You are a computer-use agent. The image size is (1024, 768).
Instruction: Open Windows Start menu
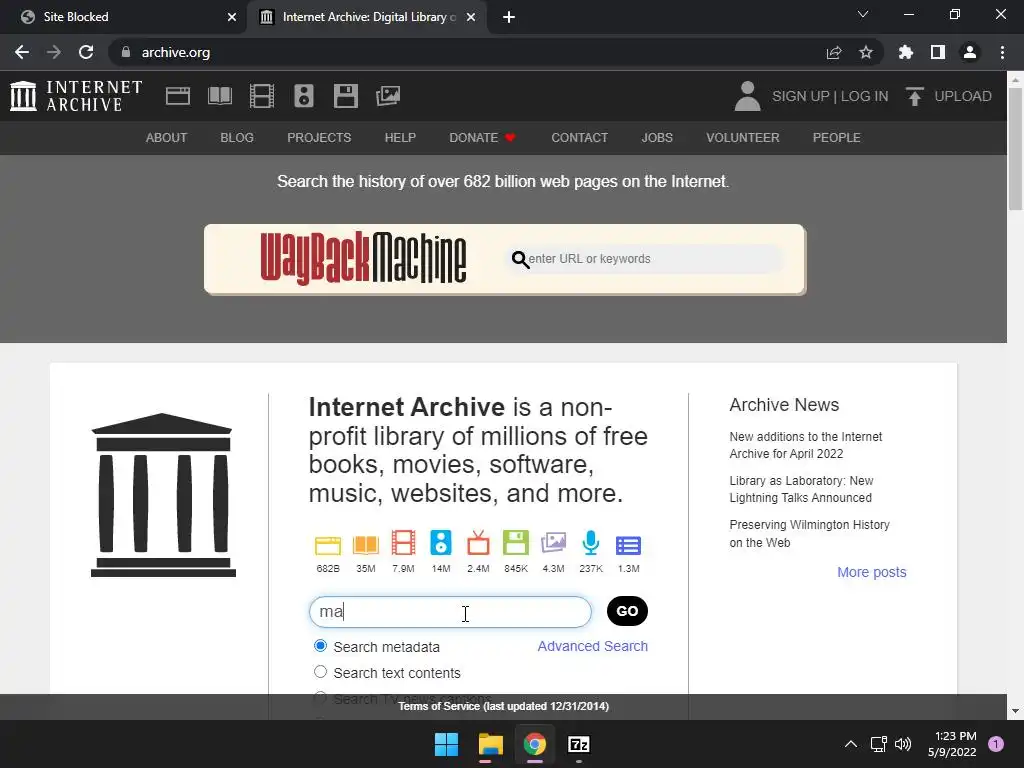click(x=447, y=744)
